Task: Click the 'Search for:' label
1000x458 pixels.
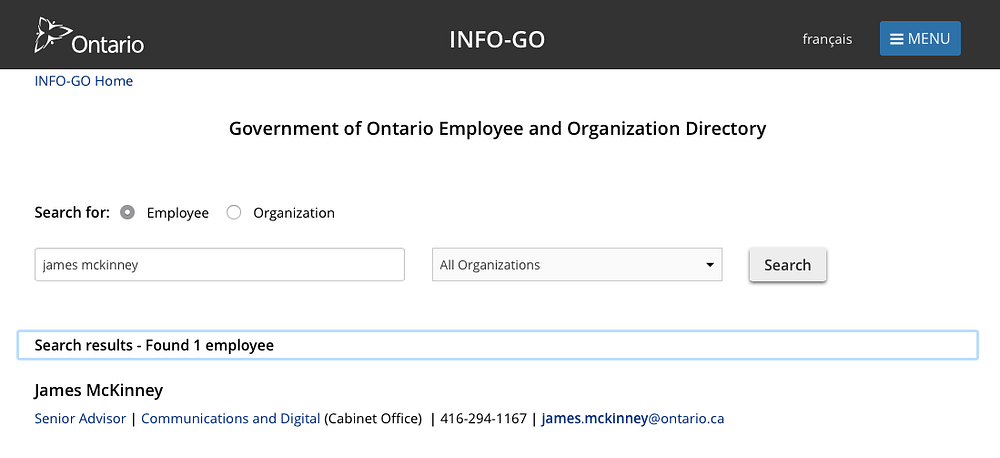Action: tap(72, 212)
